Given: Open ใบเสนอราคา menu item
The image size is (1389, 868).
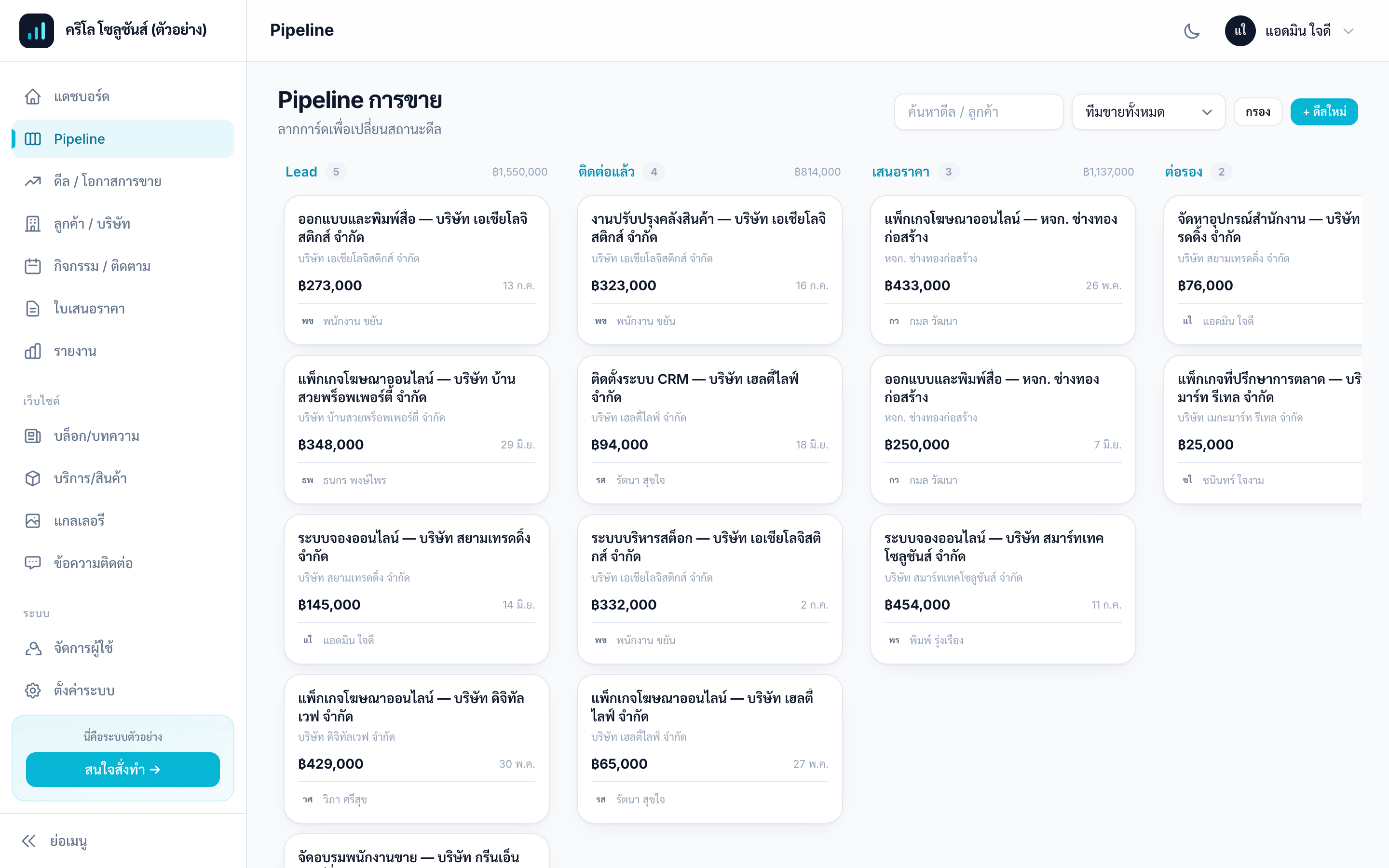Looking at the screenshot, I should tap(123, 309).
